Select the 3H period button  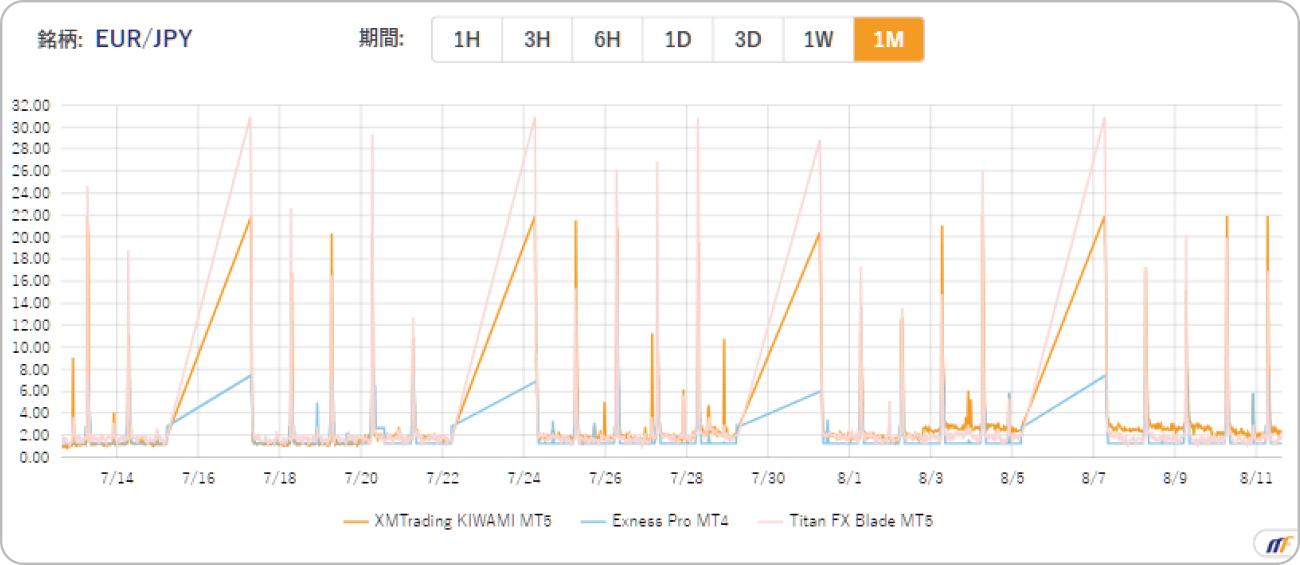(x=537, y=40)
